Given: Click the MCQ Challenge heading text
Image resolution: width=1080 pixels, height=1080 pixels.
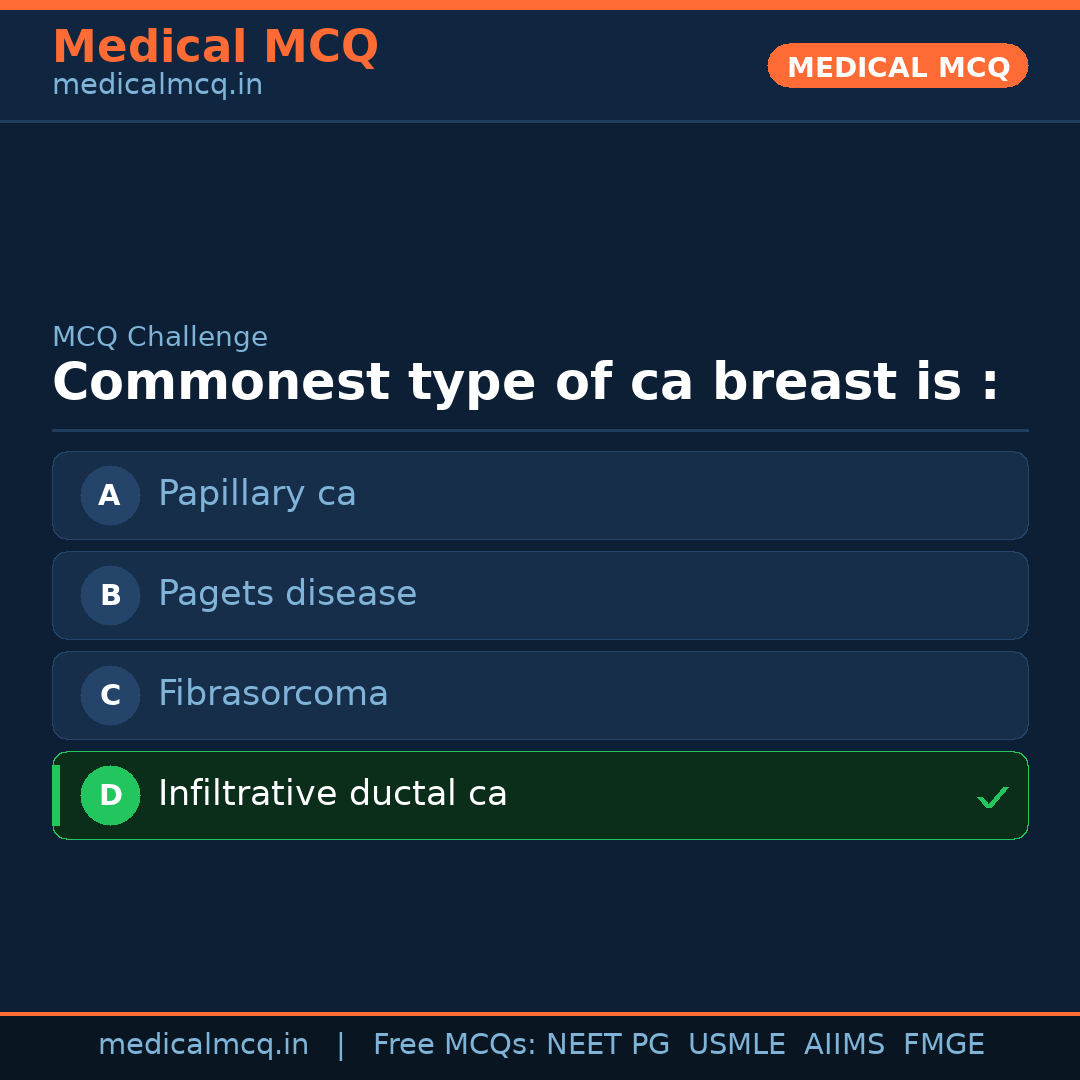Looking at the screenshot, I should [160, 337].
